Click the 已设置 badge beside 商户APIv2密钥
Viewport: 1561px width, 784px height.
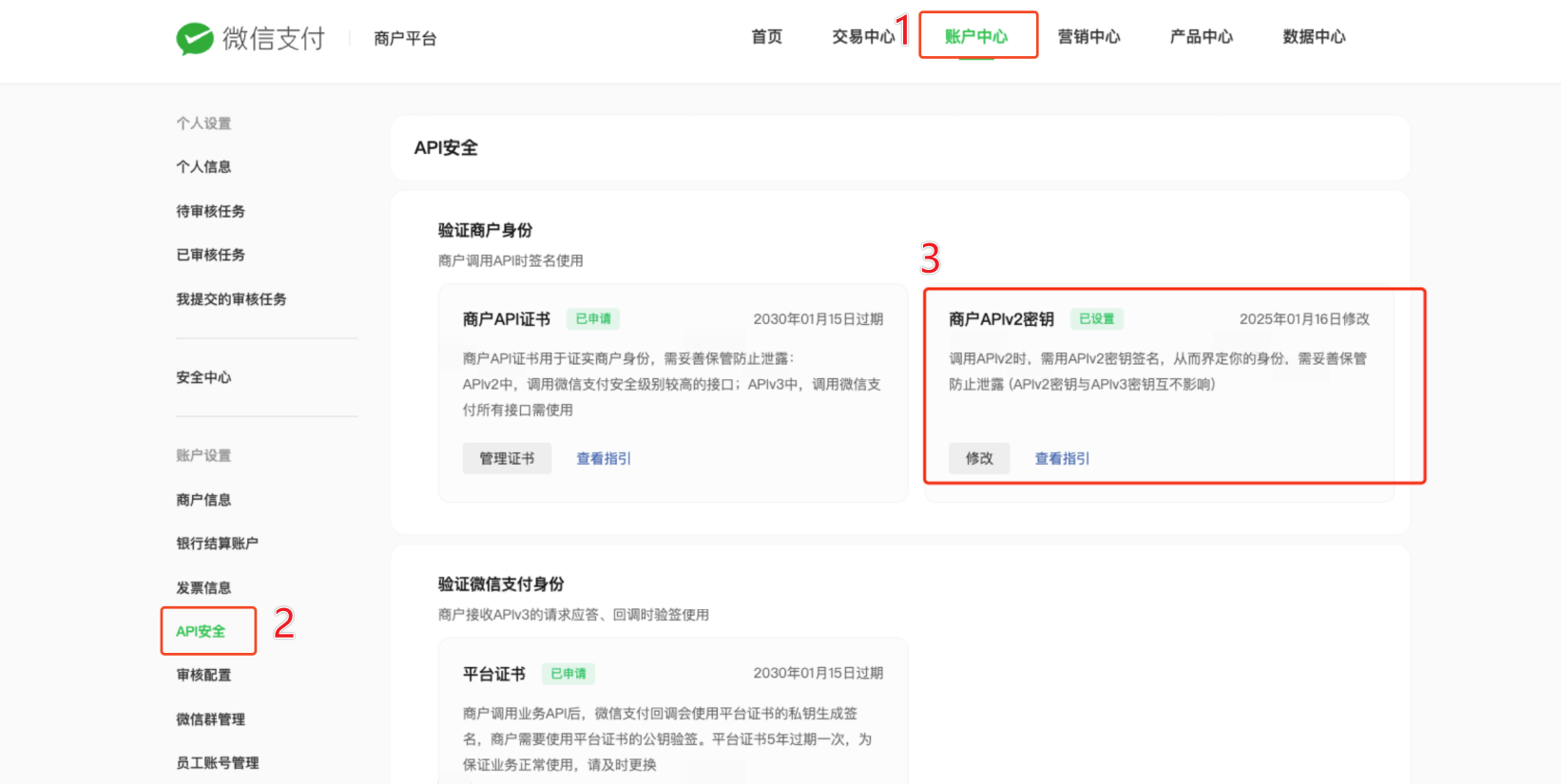(x=1096, y=318)
